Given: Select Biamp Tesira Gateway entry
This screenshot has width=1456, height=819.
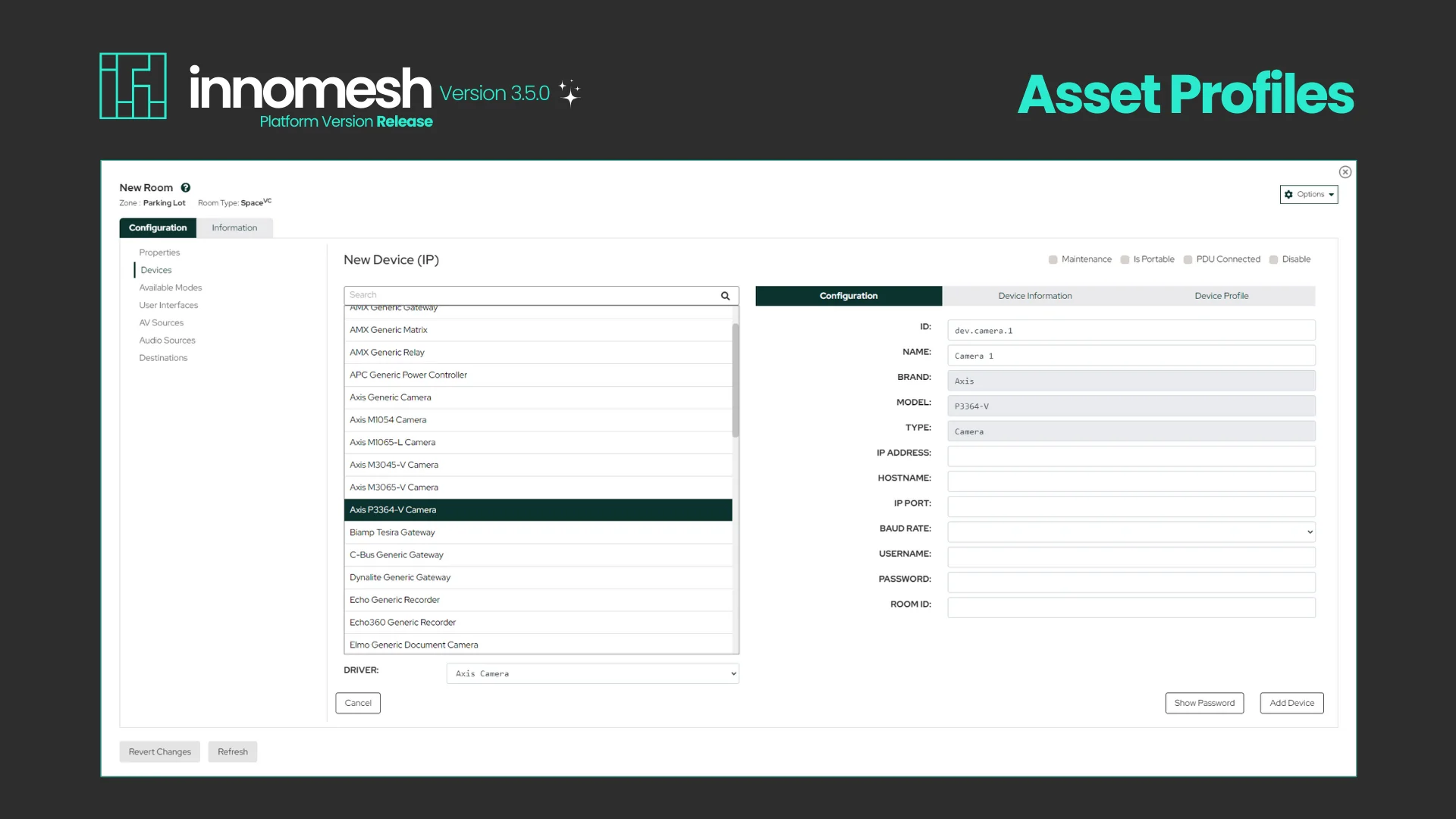Looking at the screenshot, I should (x=538, y=532).
